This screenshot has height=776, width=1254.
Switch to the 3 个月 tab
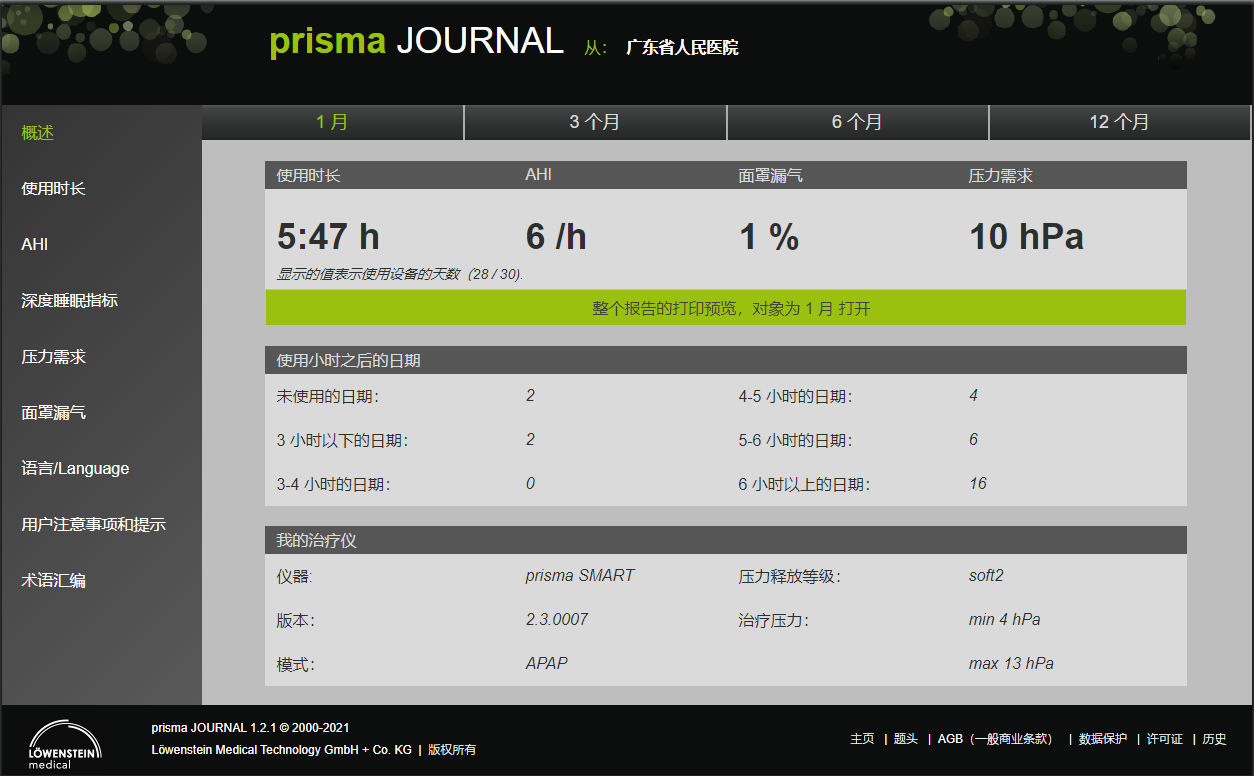tap(595, 122)
